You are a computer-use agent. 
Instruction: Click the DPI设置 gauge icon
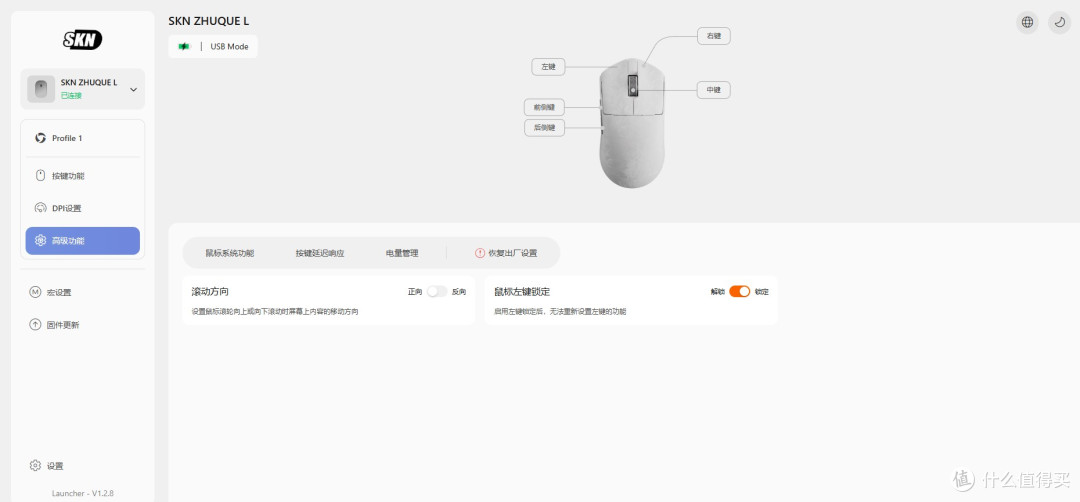[x=40, y=208]
